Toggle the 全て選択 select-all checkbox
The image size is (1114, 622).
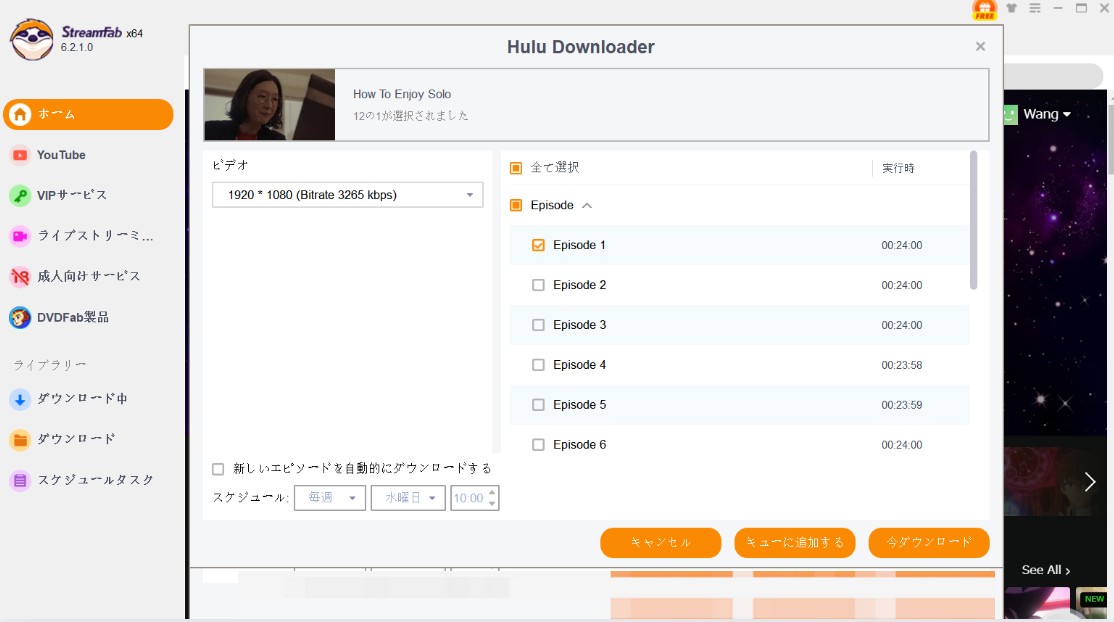516,168
